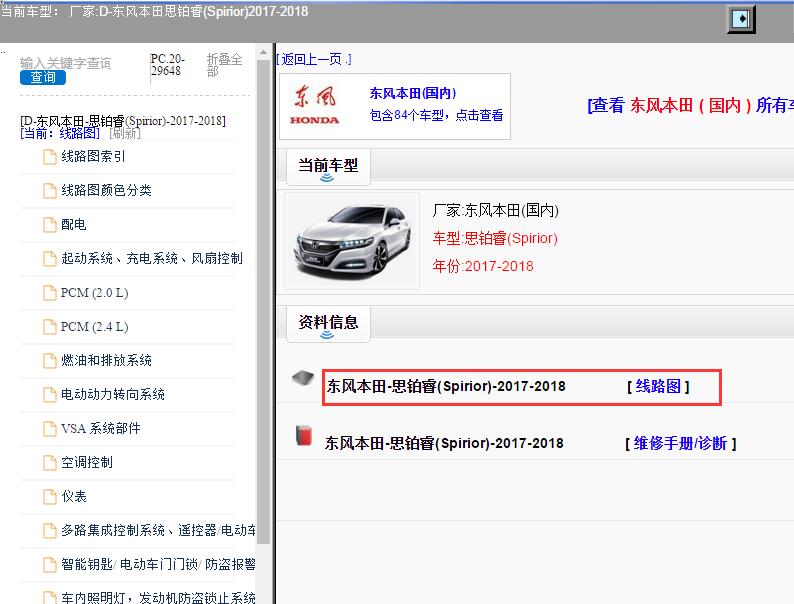This screenshot has width=794, height=604.
Task: Click the 当前：线路图 link
Action: point(60,133)
